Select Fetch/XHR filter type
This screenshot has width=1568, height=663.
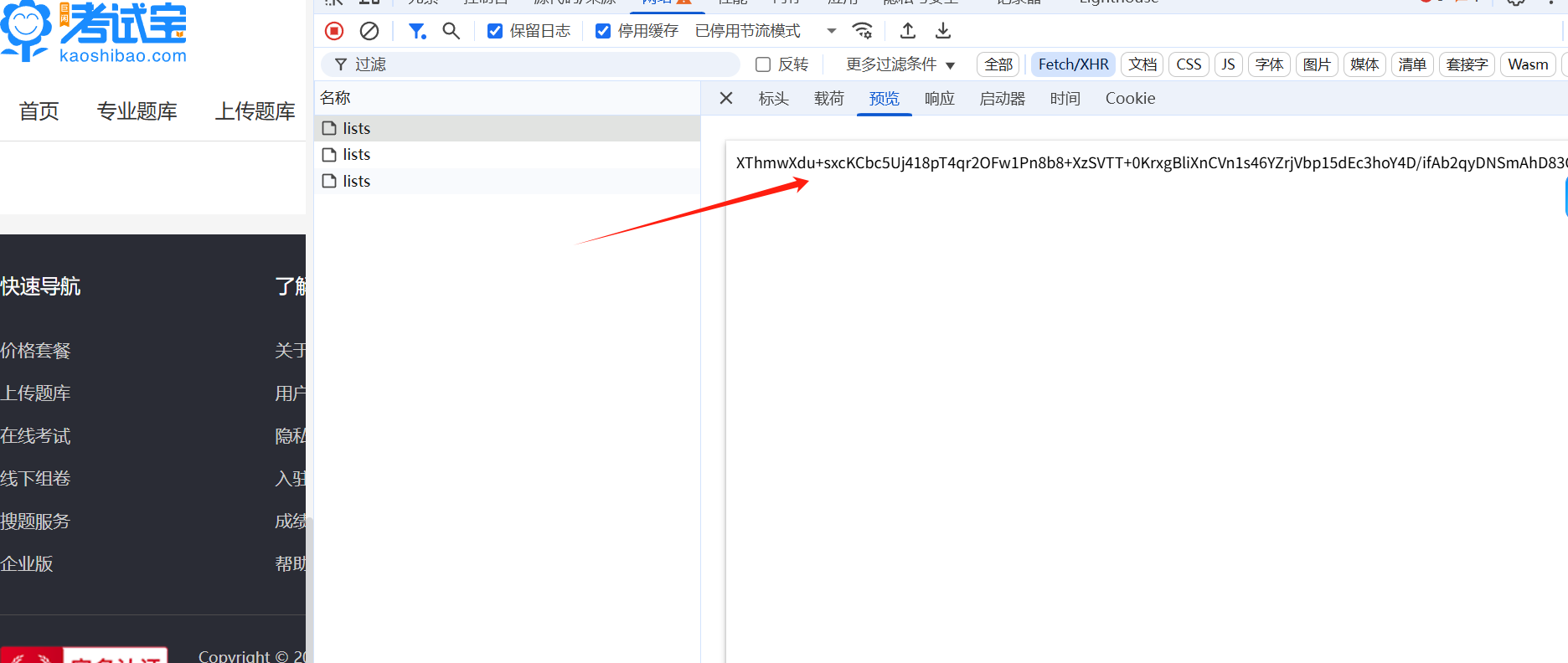click(x=1073, y=64)
